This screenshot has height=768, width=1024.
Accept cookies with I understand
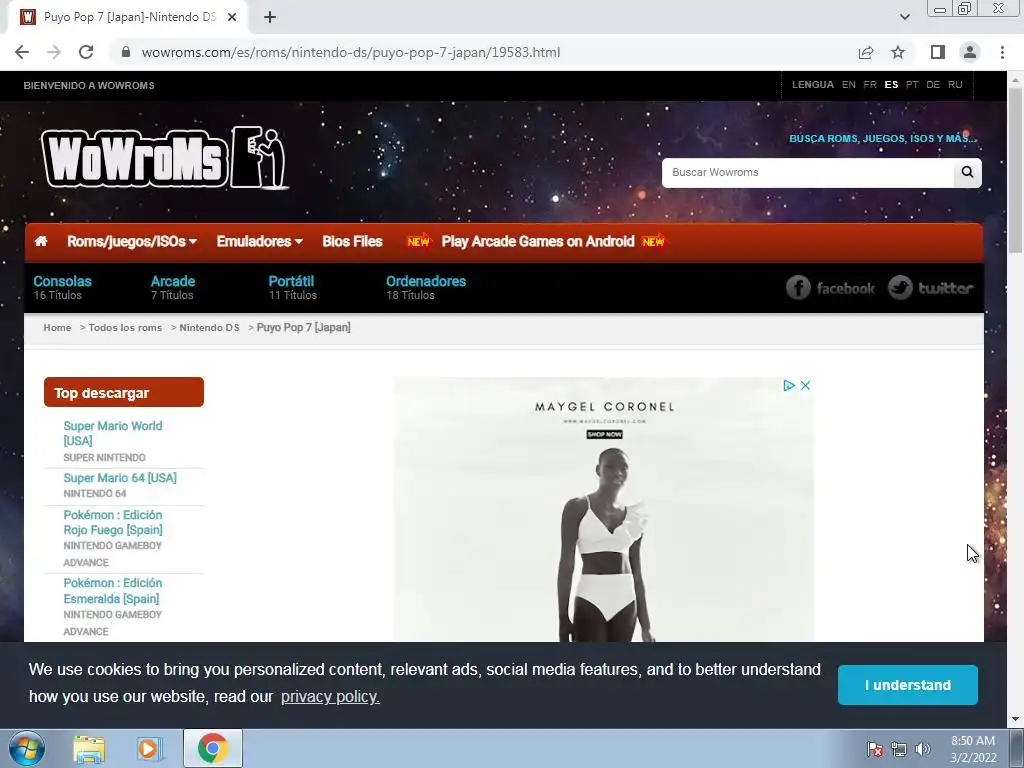pos(908,685)
